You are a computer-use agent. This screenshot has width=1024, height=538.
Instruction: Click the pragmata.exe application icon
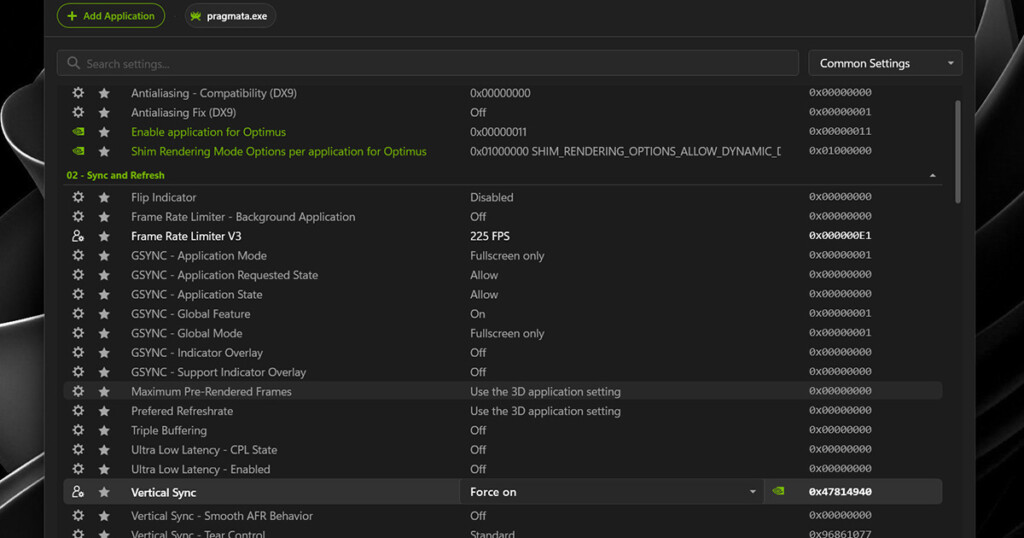(195, 16)
